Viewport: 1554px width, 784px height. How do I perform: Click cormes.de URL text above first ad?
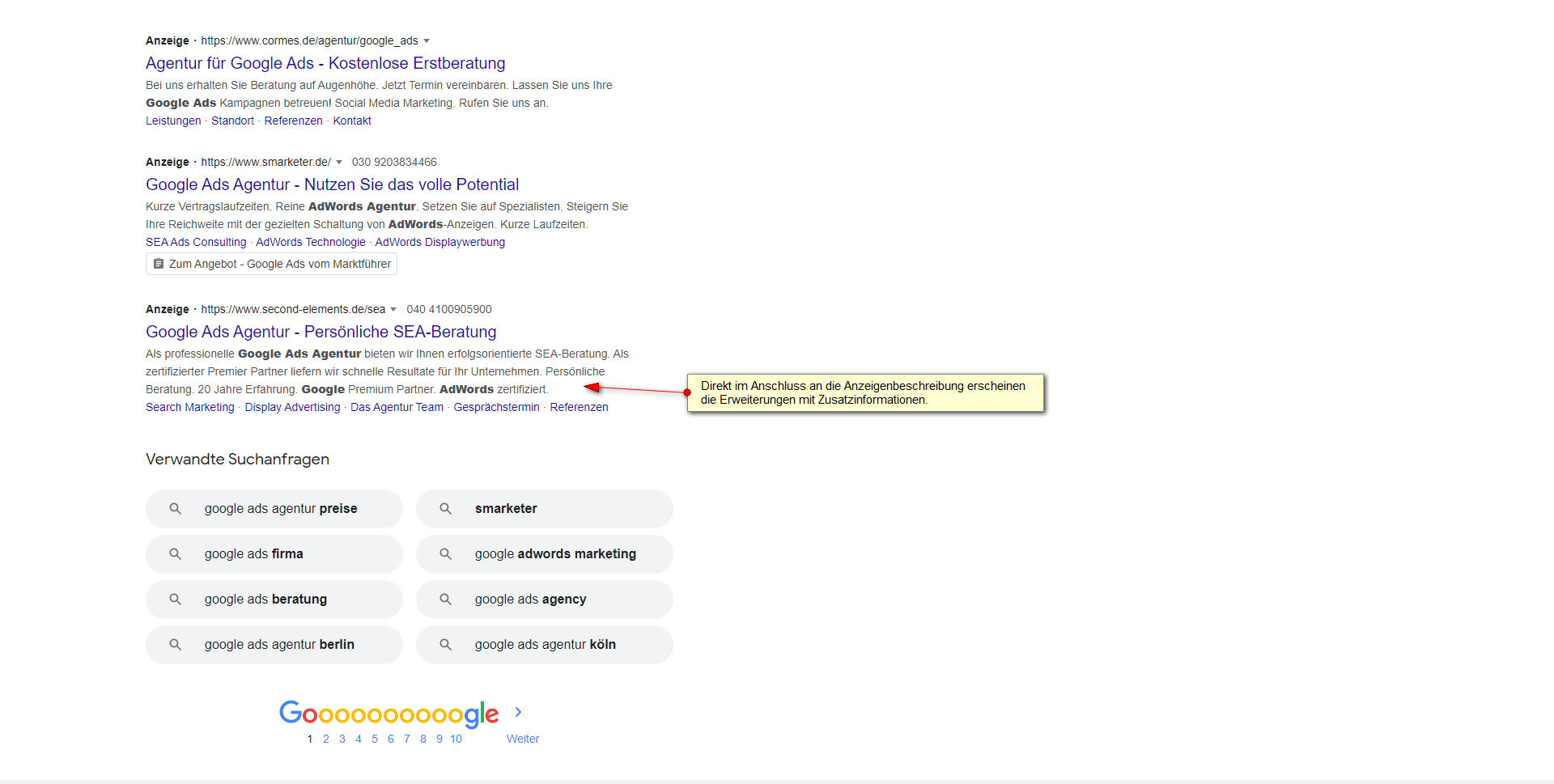click(x=309, y=40)
